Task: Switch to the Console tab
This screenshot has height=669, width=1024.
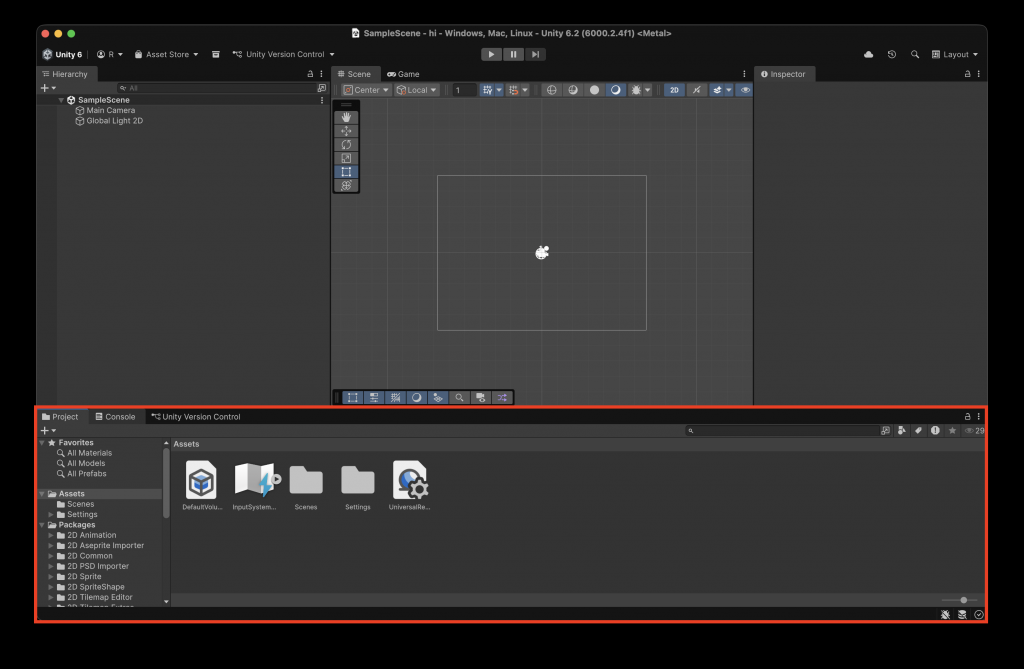Action: click(x=115, y=417)
